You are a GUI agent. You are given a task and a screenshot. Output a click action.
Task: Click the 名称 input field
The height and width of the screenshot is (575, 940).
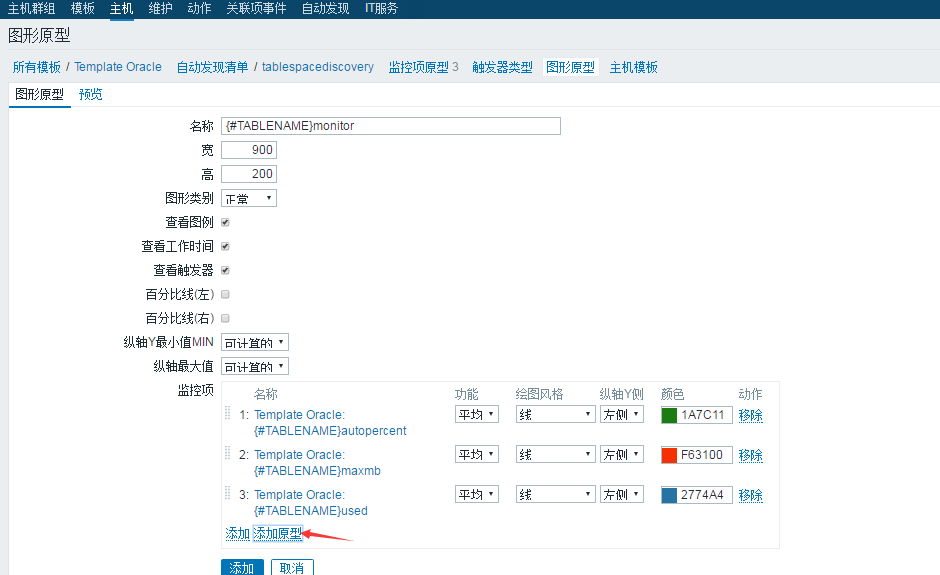click(x=391, y=126)
